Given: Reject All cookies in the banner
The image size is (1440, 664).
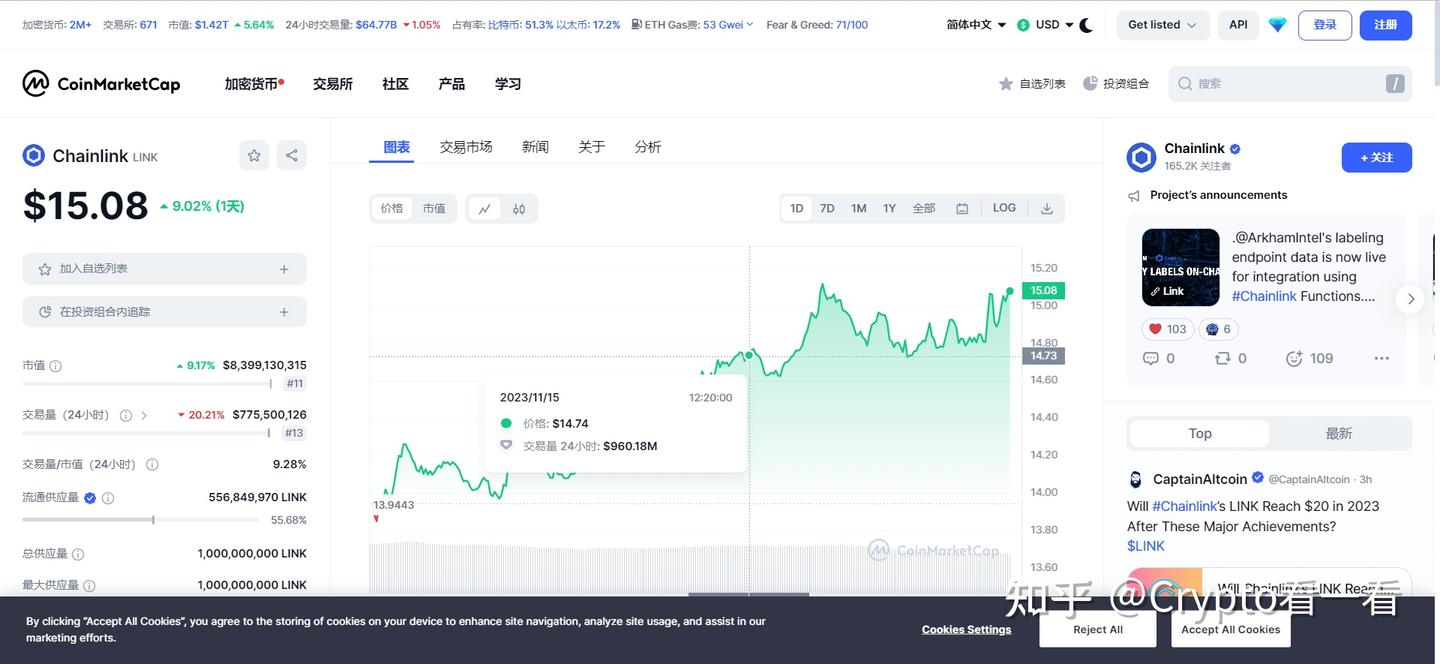Looking at the screenshot, I should [1097, 629].
